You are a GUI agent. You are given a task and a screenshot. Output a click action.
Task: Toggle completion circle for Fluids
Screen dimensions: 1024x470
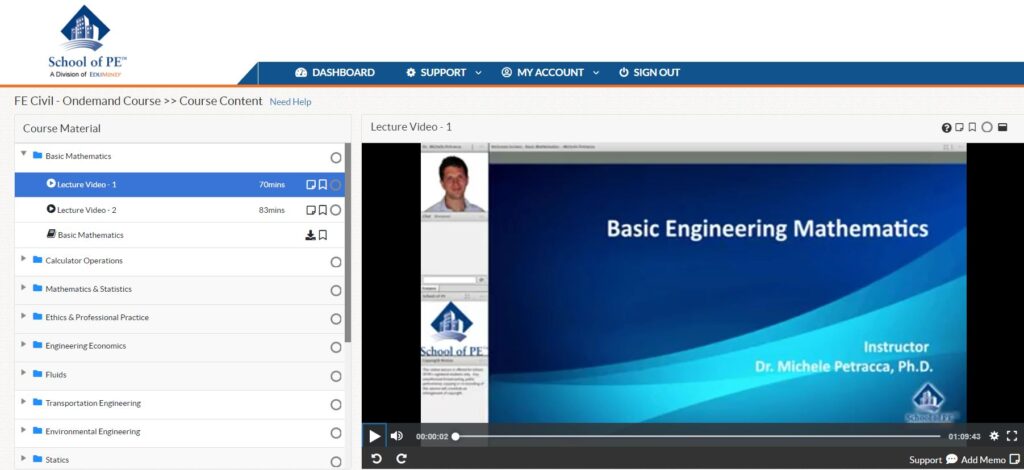click(x=336, y=376)
